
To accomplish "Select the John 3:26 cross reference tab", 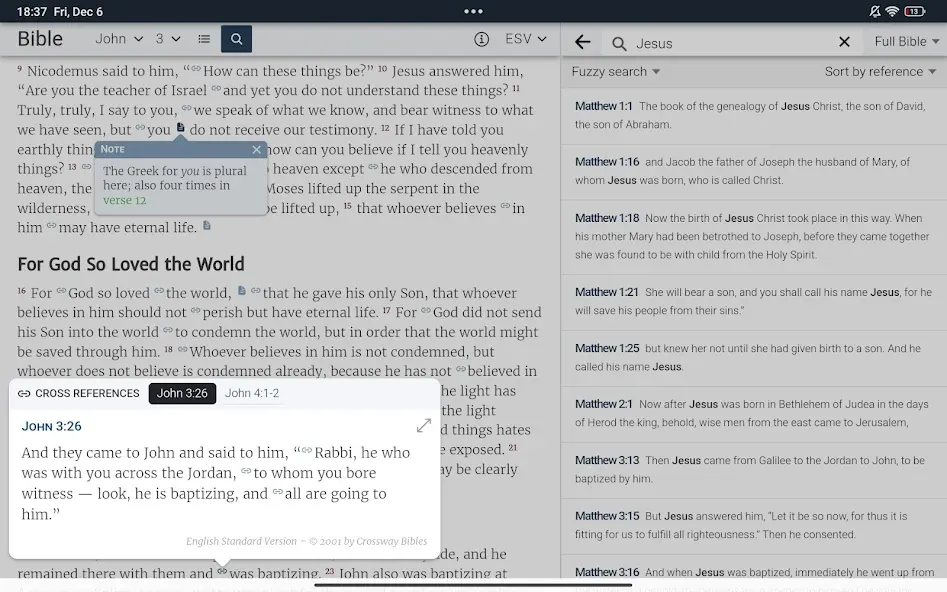I will [x=182, y=393].
